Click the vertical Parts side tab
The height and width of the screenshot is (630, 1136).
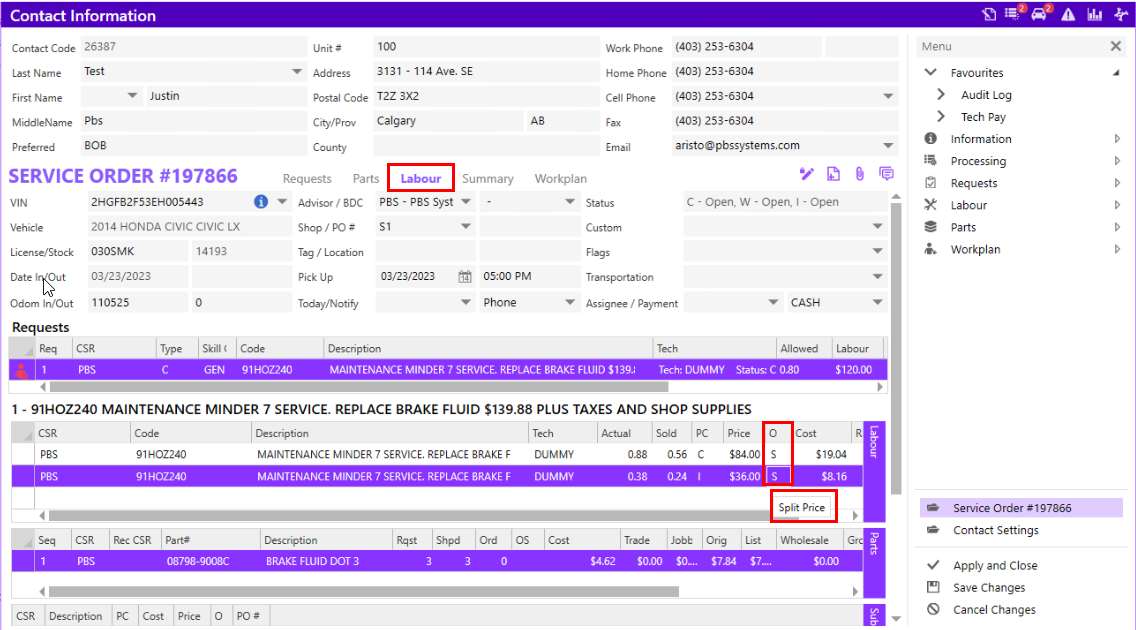tap(874, 563)
